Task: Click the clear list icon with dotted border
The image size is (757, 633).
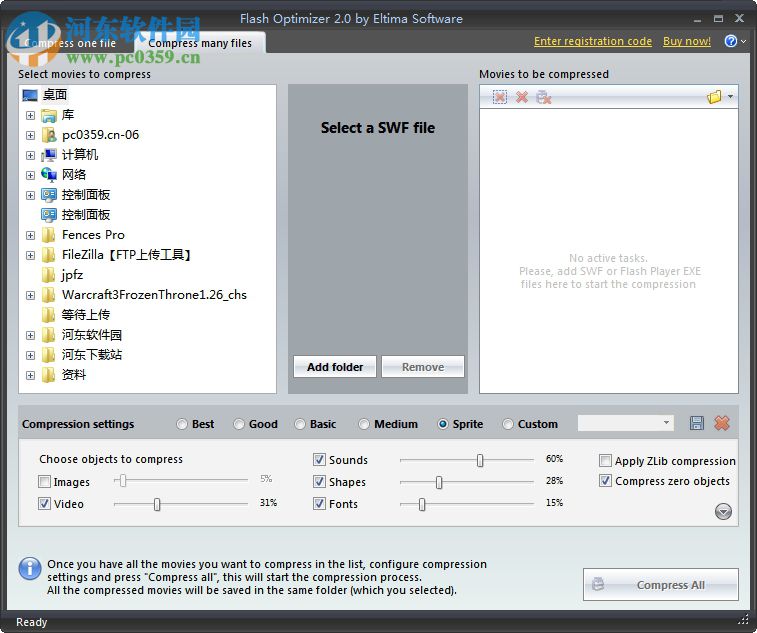Action: tap(500, 97)
